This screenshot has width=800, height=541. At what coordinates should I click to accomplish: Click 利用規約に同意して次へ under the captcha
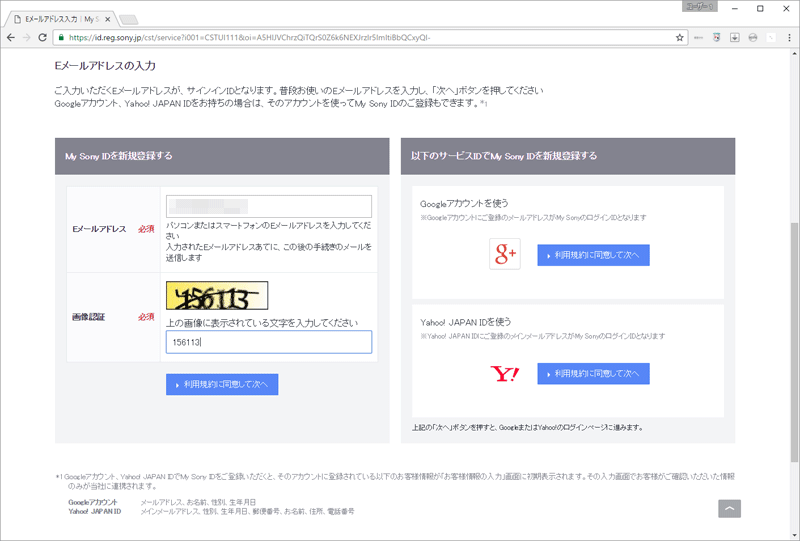coord(222,384)
